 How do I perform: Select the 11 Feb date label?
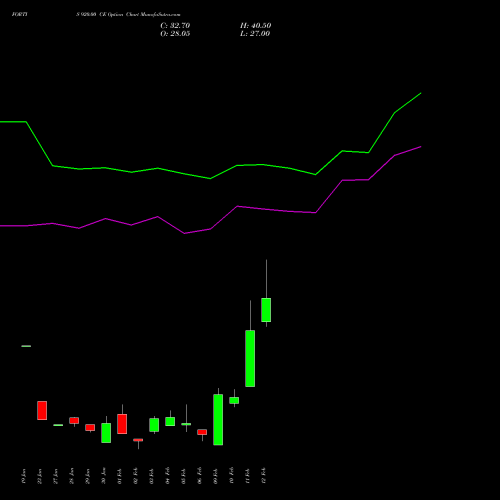click(248, 476)
